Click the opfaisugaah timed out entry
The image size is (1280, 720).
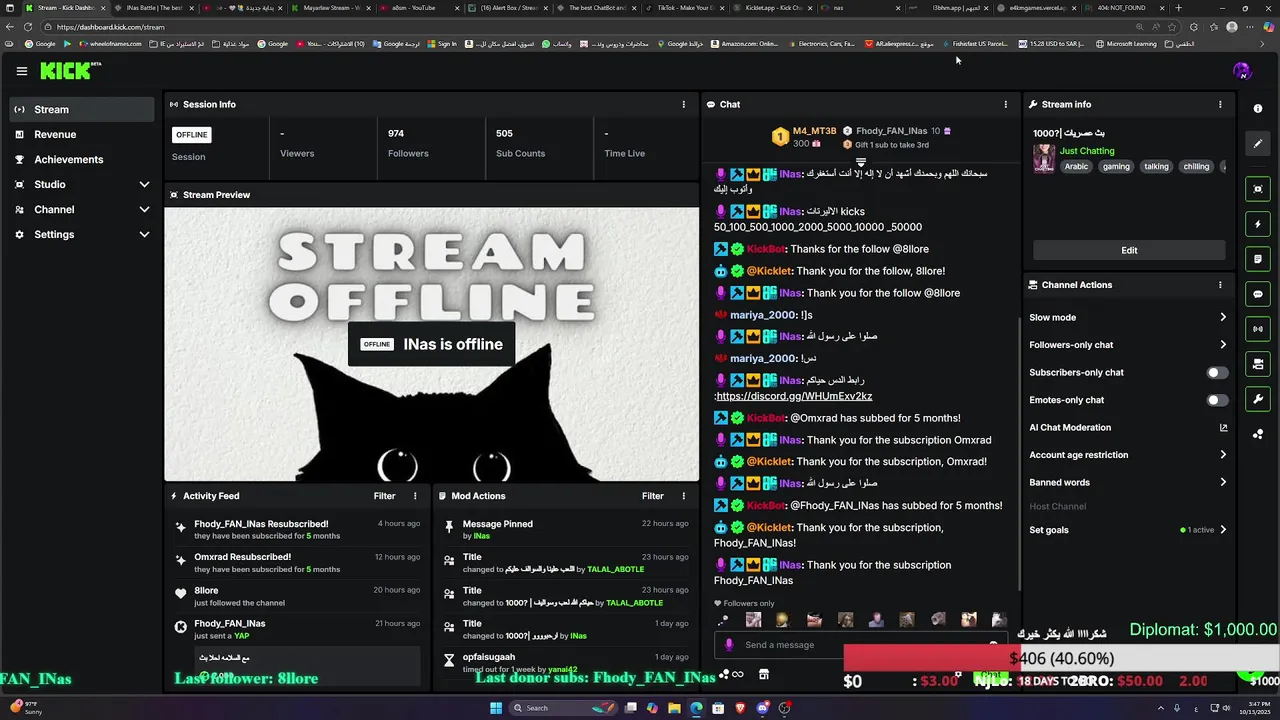point(566,663)
